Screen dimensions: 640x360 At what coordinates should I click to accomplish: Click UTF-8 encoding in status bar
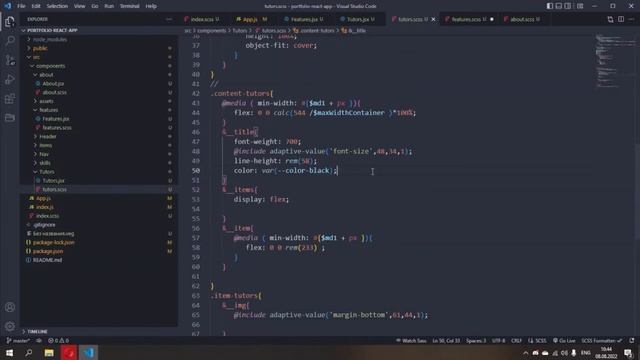pos(498,340)
